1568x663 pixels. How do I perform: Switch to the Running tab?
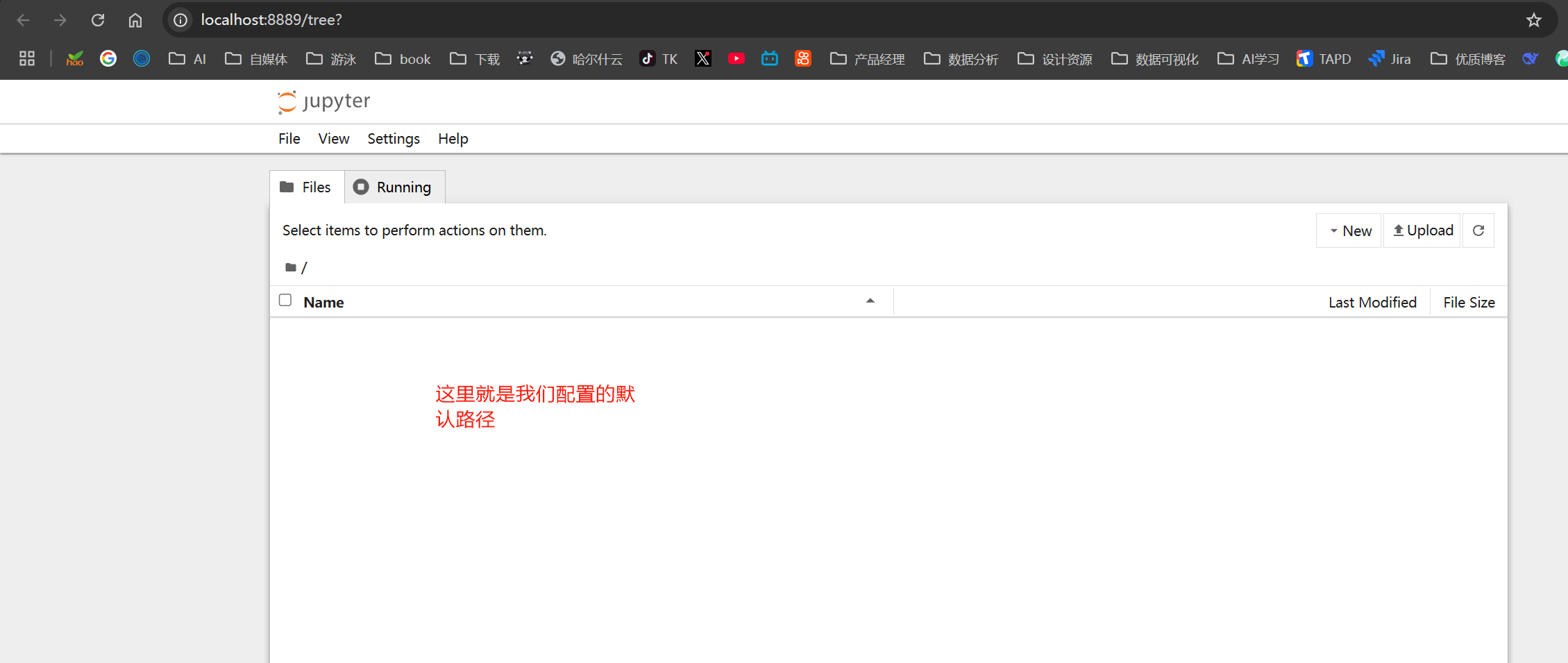394,187
